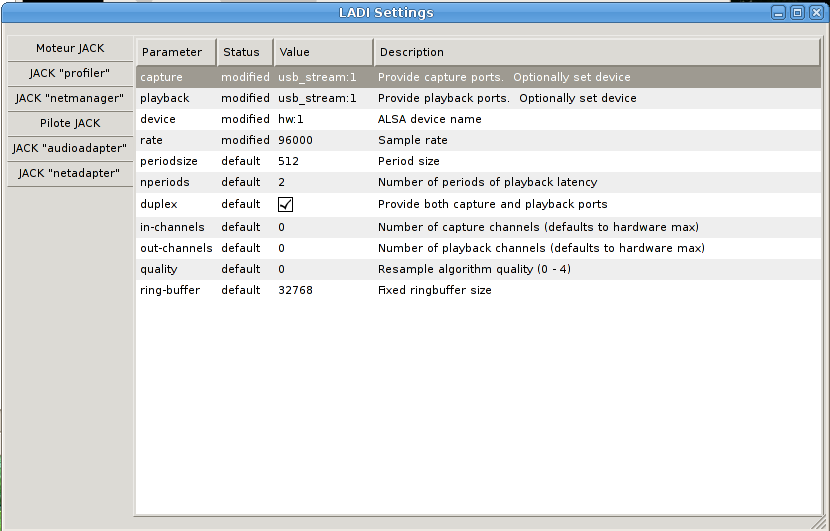This screenshot has width=830, height=531.
Task: Click default status of periodsize row
Action: 241,161
